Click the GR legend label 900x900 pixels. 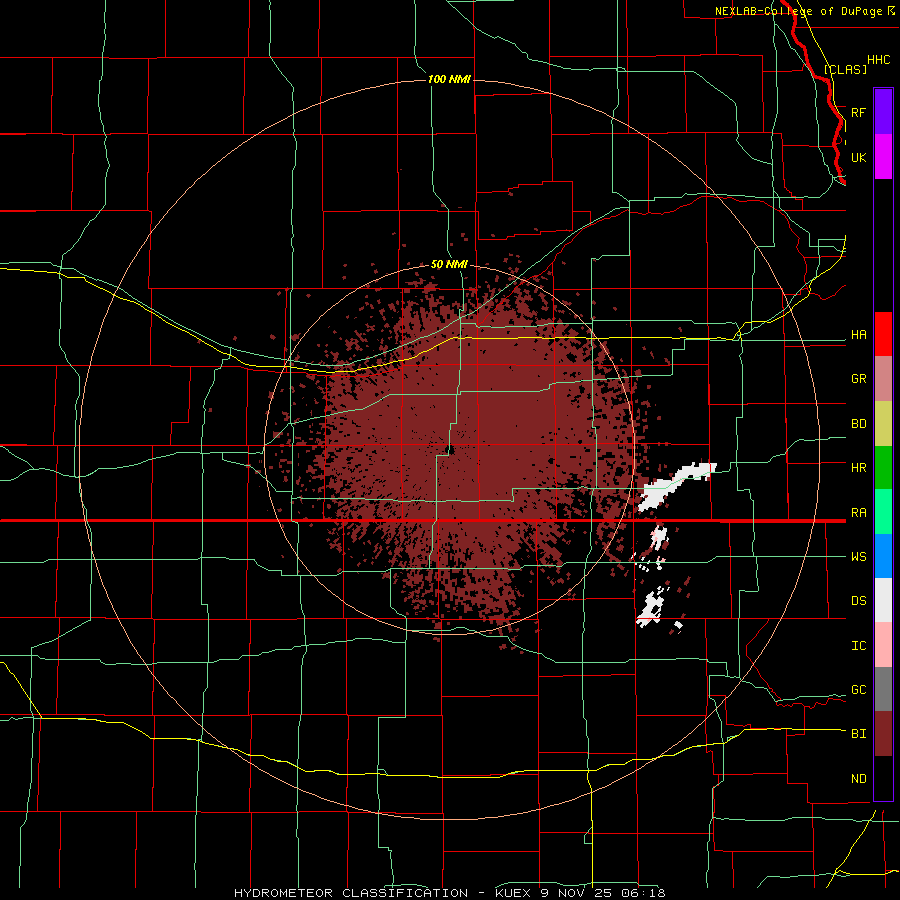click(x=858, y=379)
